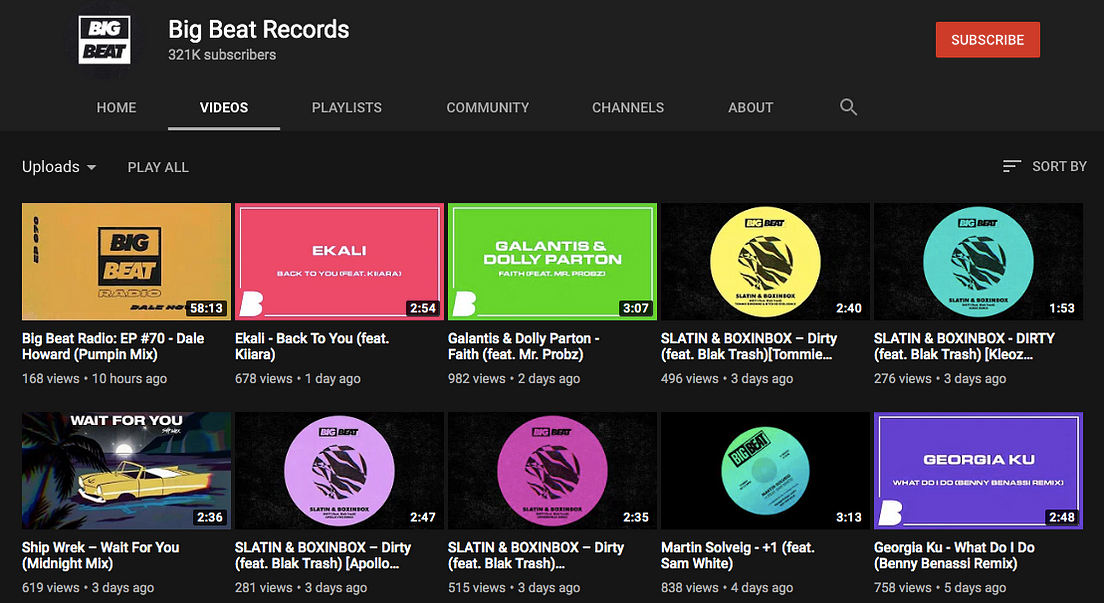
Task: Go to the Community tab
Action: coord(487,108)
